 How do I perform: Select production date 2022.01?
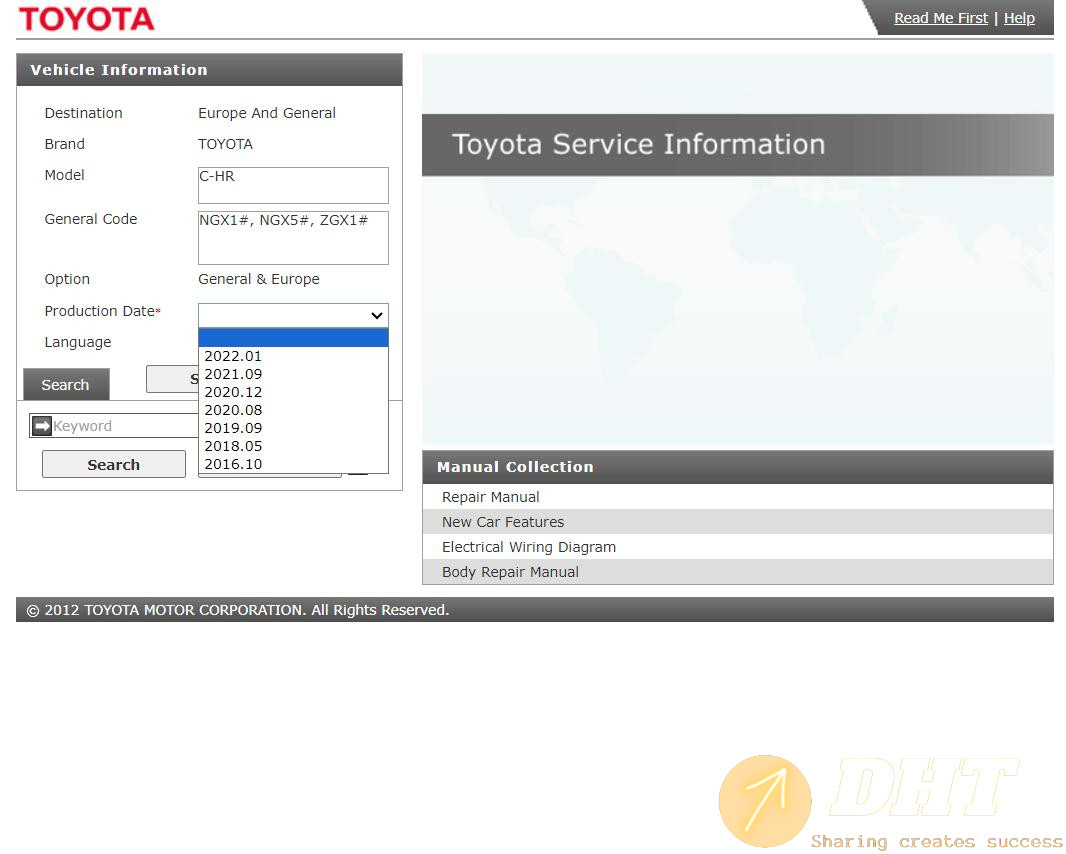[x=293, y=356]
